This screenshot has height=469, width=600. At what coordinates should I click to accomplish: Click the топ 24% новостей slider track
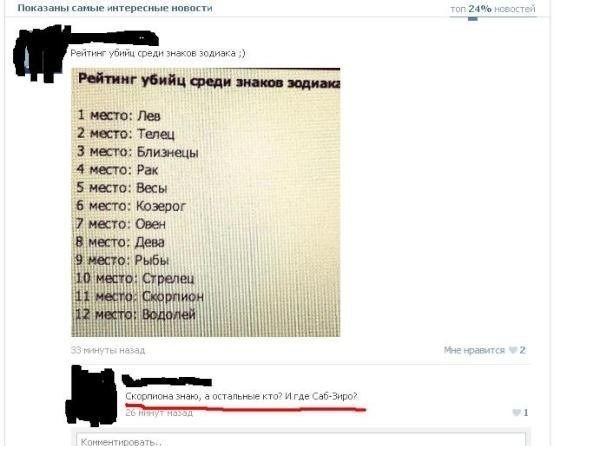click(x=493, y=17)
